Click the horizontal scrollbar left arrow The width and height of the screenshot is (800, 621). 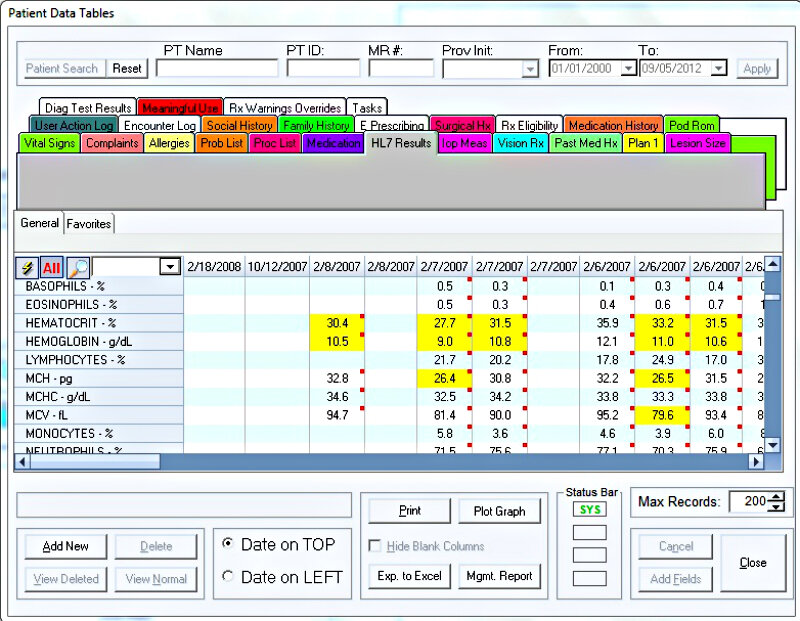[21, 462]
